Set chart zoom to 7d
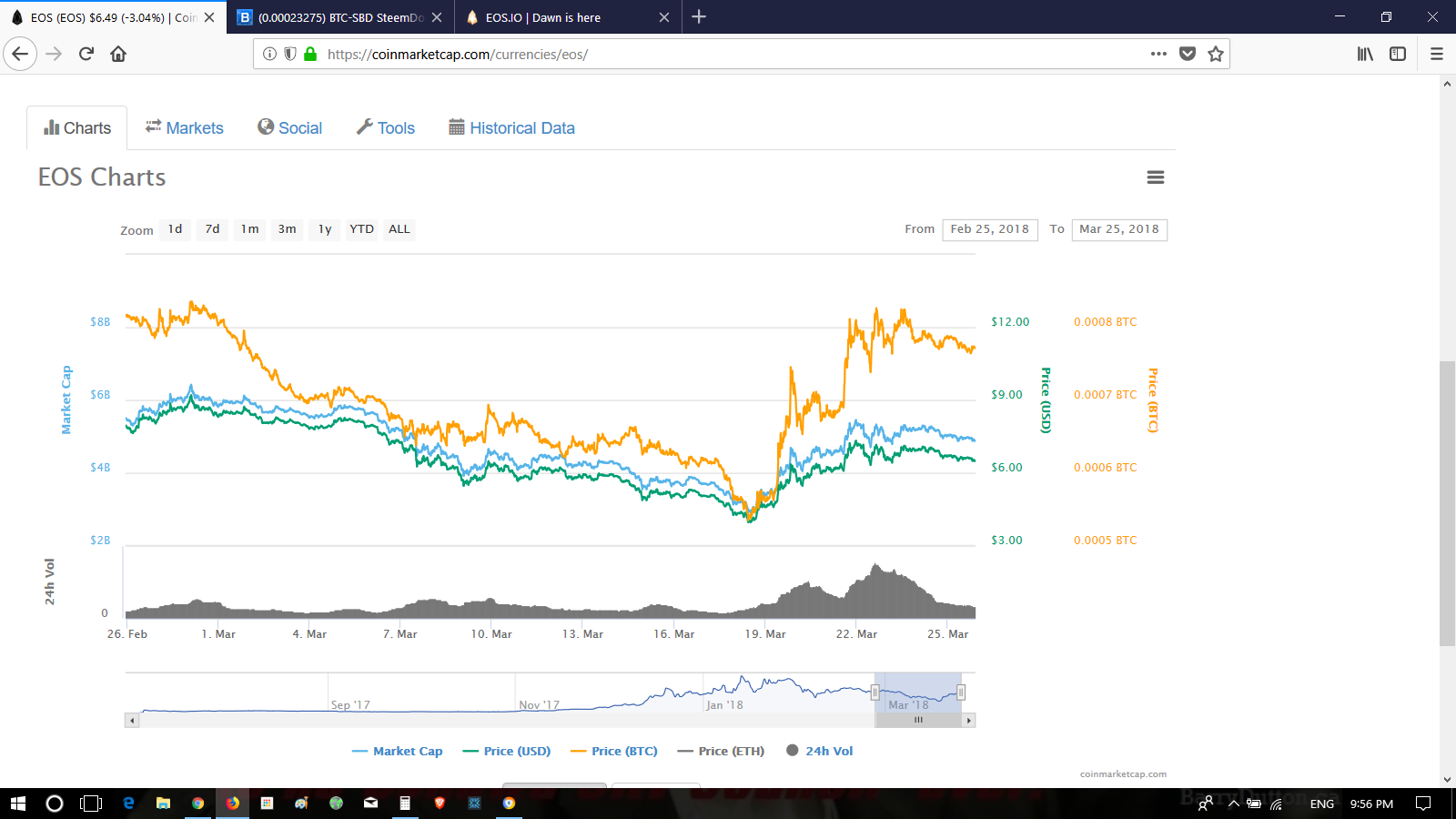This screenshot has height=819, width=1456. point(213,229)
